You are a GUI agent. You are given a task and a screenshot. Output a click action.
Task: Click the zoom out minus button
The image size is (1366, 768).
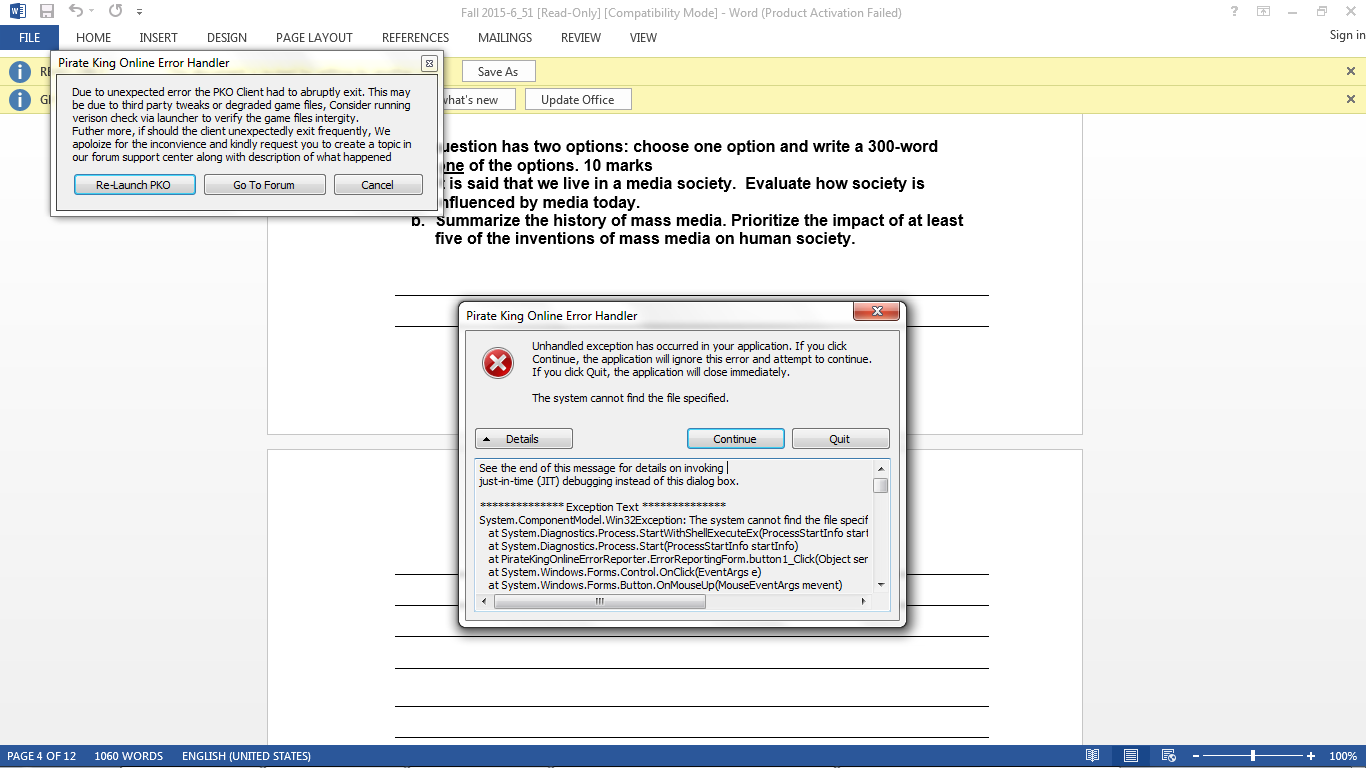tap(1196, 756)
